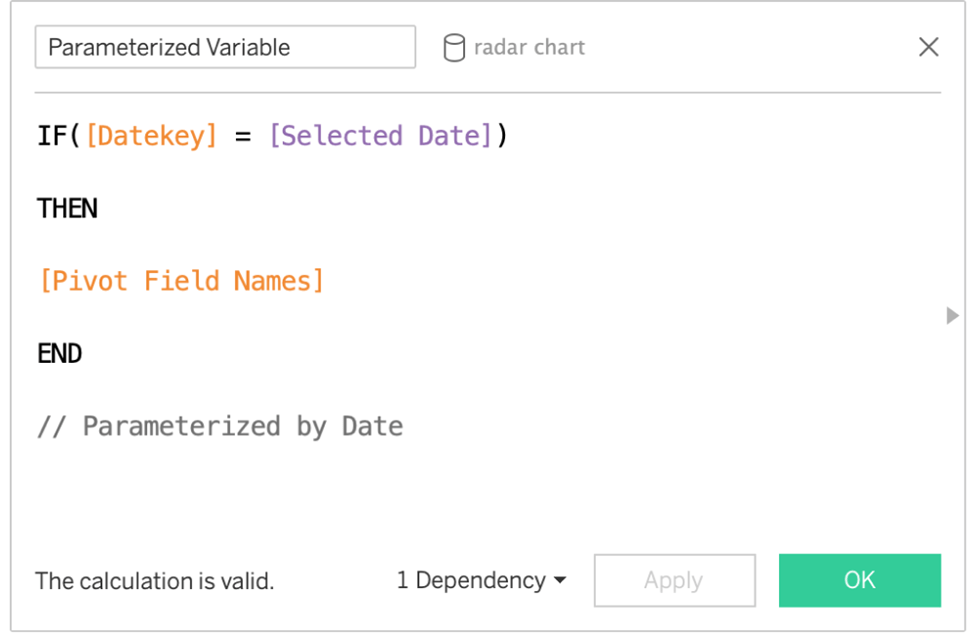Screen dimensions: 975x634
Task: Click the THEN keyword in the formula
Action: click(66, 208)
